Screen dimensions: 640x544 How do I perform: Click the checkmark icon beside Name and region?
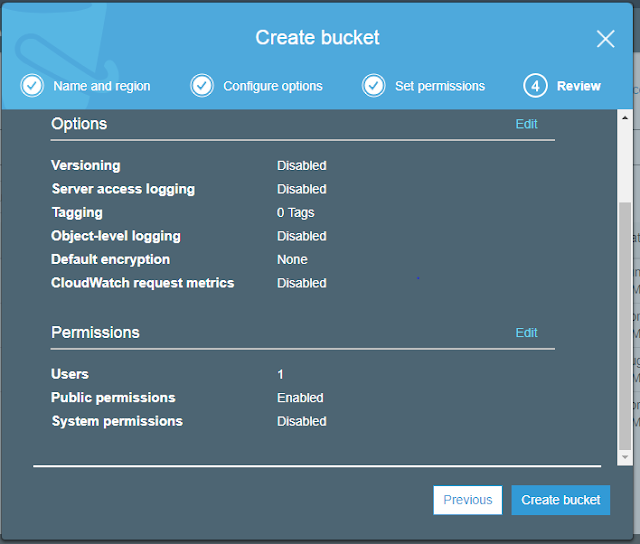[x=32, y=86]
